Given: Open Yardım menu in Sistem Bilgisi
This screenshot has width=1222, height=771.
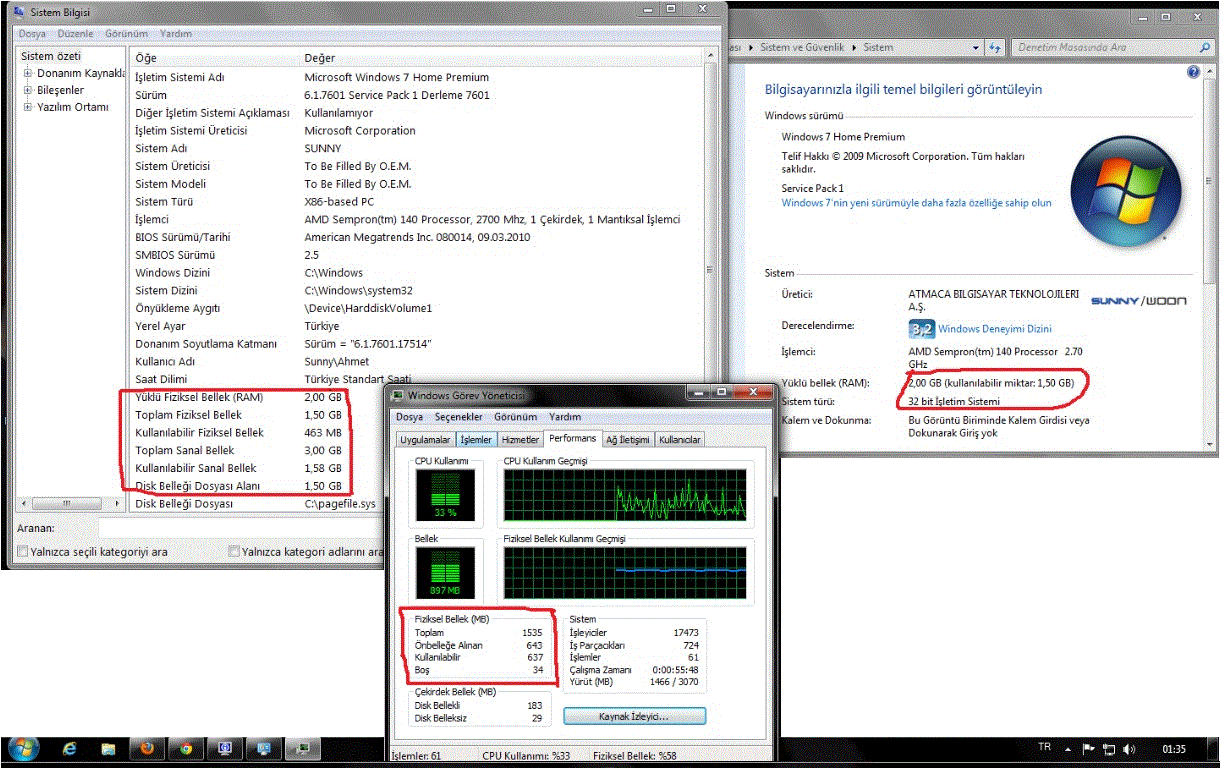Looking at the screenshot, I should 176,33.
